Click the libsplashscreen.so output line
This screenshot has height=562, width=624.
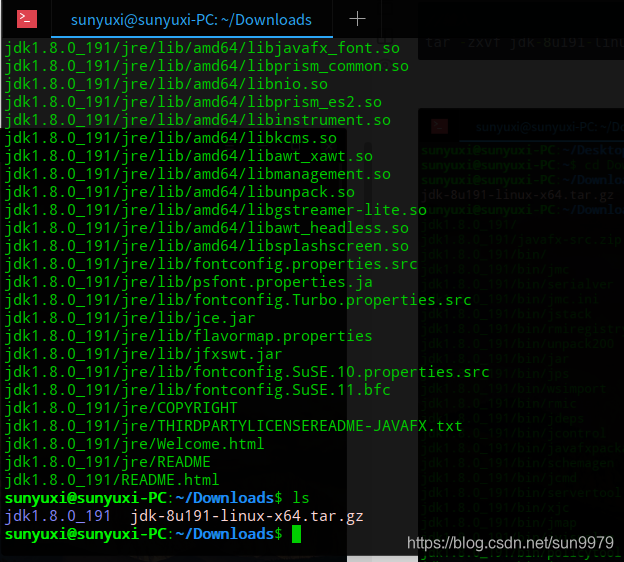pyautogui.click(x=207, y=246)
